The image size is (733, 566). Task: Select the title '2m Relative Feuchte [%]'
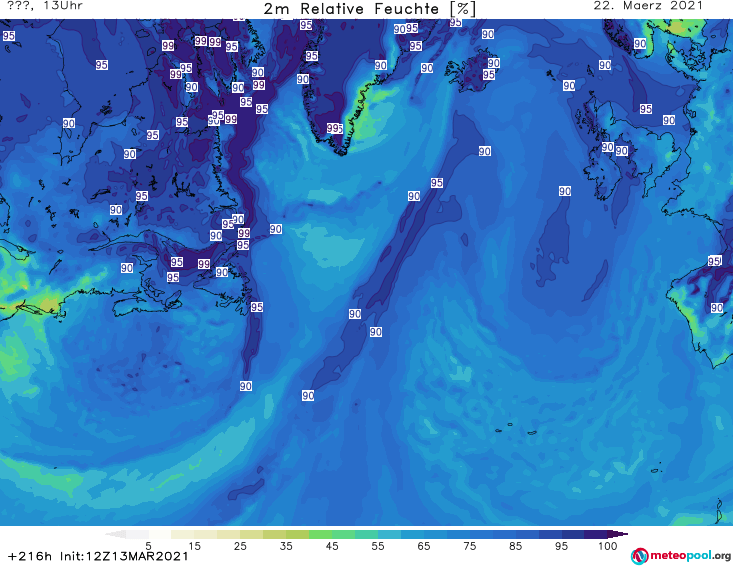tap(370, 9)
